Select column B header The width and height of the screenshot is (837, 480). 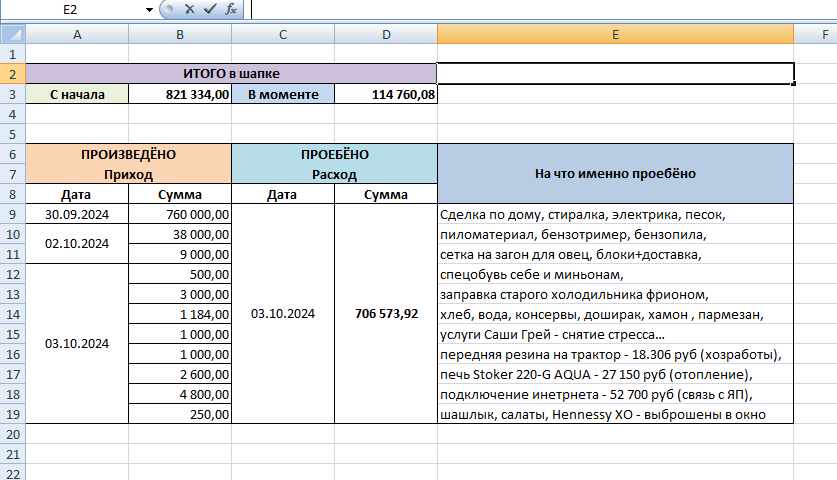(180, 35)
